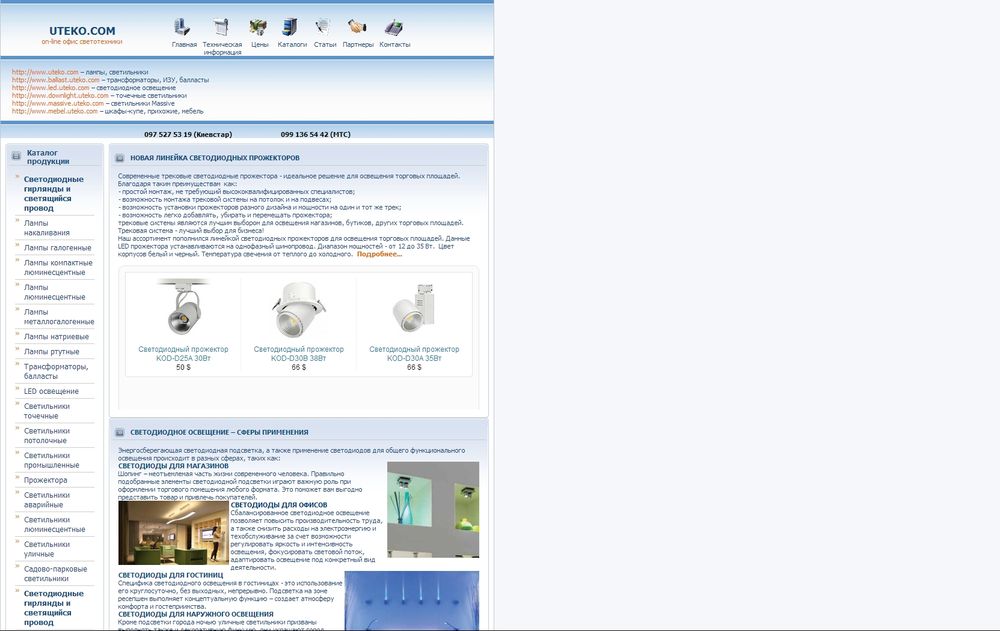This screenshot has width=1000, height=631.
Task: Open Светодиодный прожектор KOD-D25A 30Вт link
Action: (x=183, y=353)
